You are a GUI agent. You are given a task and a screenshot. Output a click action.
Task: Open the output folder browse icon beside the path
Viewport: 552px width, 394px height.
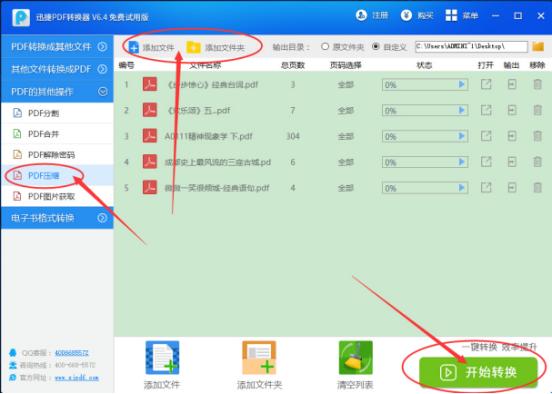point(538,46)
